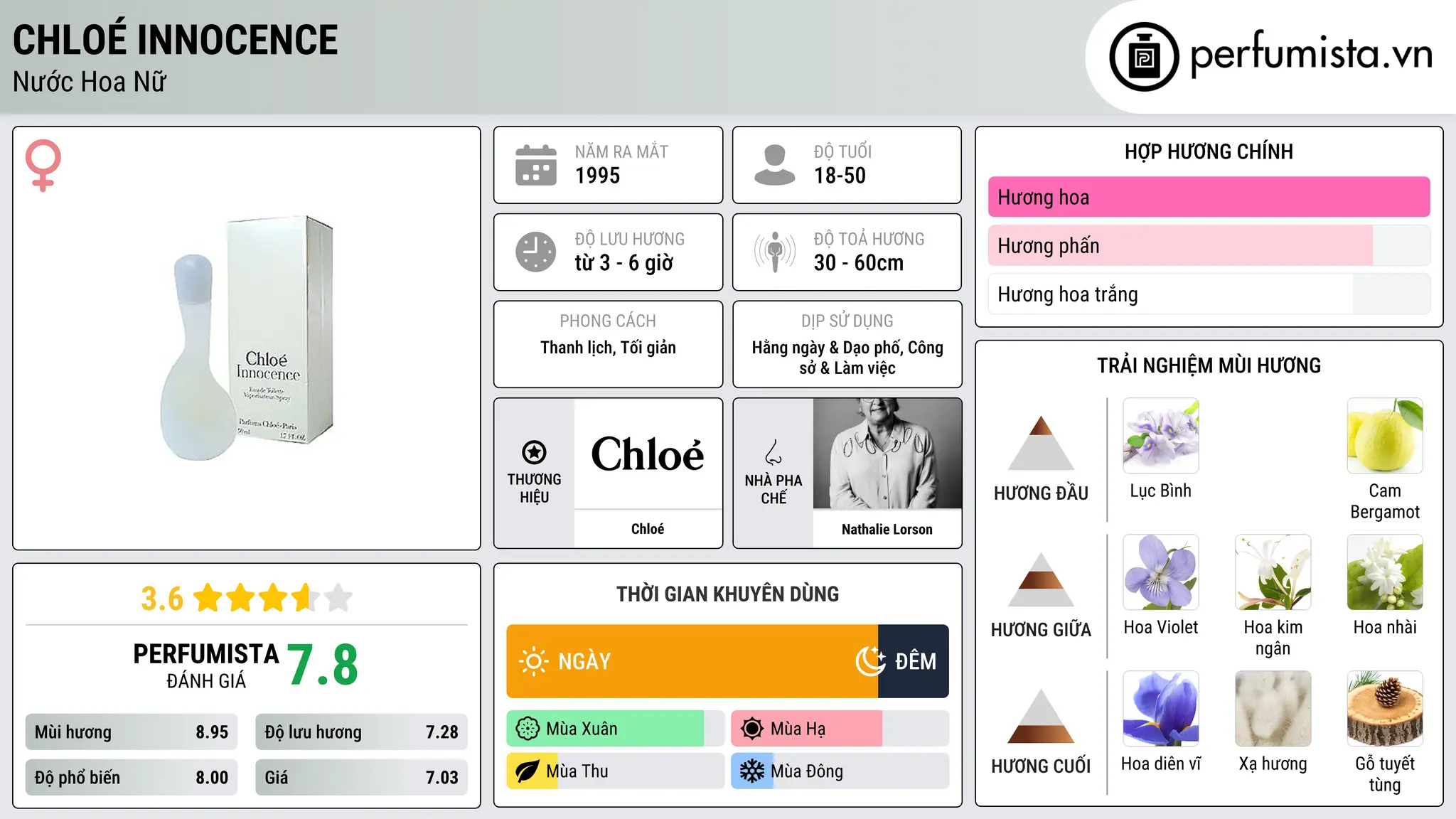Open the Cam Bergamot note image

pyautogui.click(x=1385, y=436)
